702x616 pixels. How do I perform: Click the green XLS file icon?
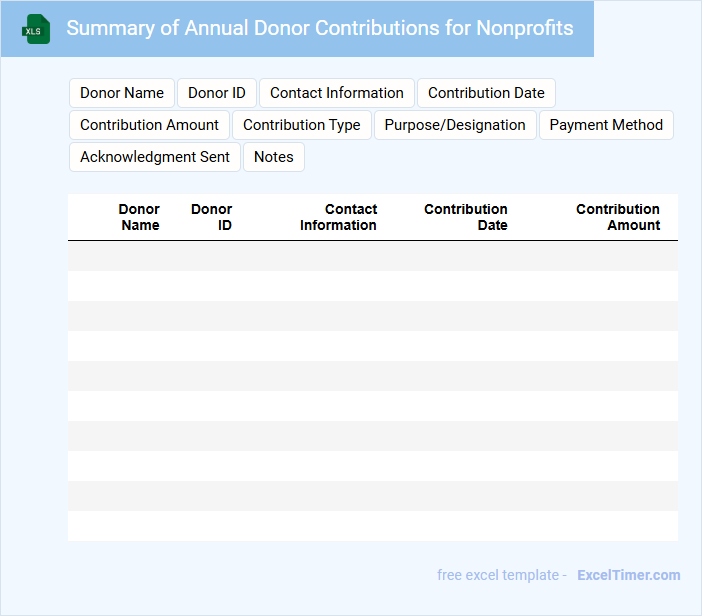[36, 29]
